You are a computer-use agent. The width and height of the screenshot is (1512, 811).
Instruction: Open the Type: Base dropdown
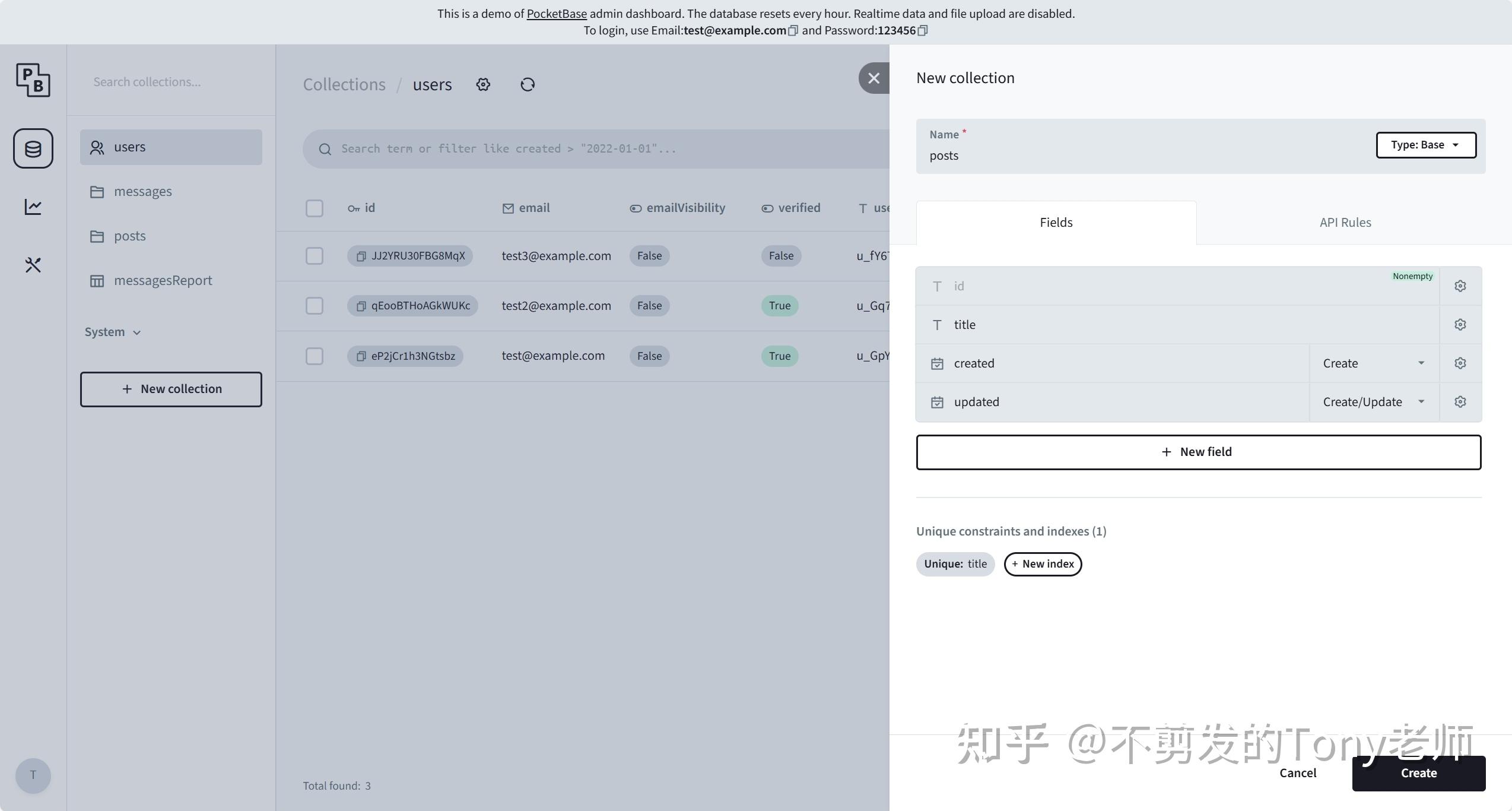[x=1425, y=144]
